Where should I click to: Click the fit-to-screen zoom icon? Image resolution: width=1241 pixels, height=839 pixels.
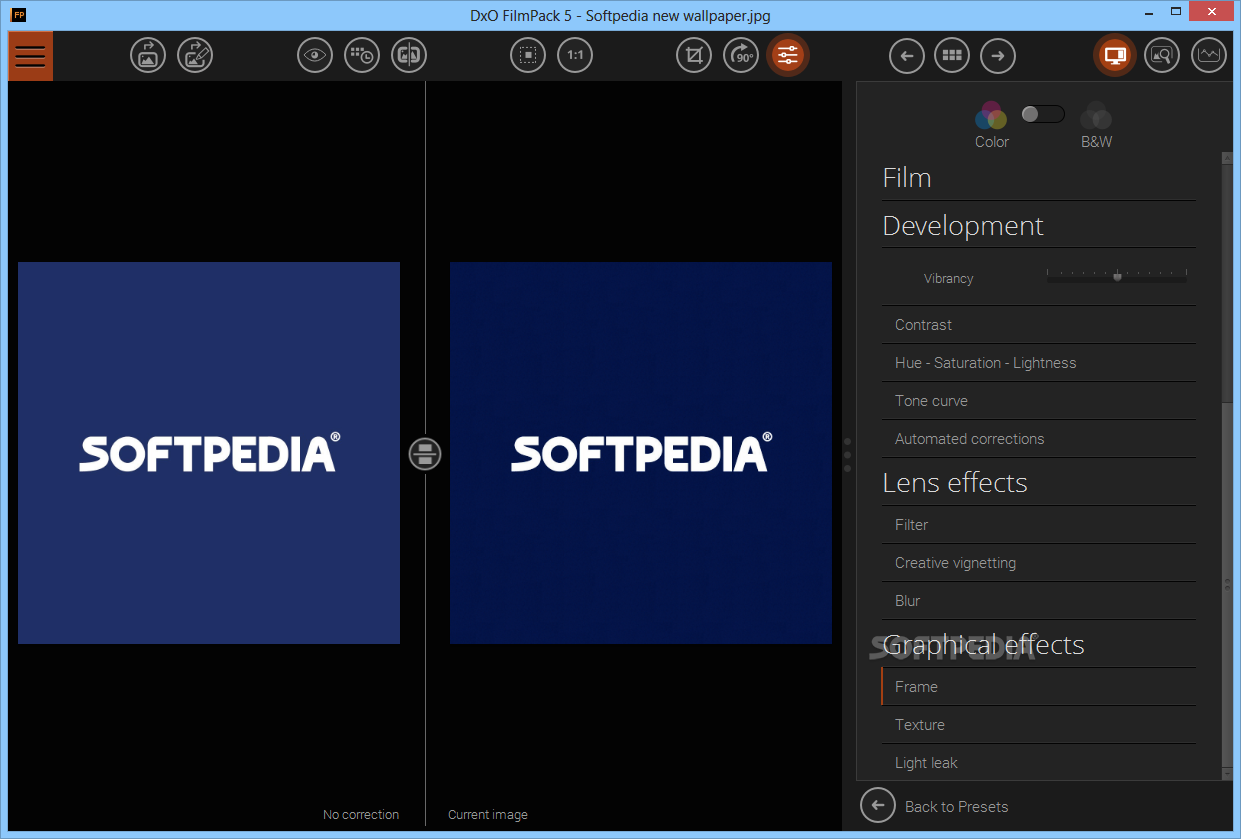(x=528, y=55)
